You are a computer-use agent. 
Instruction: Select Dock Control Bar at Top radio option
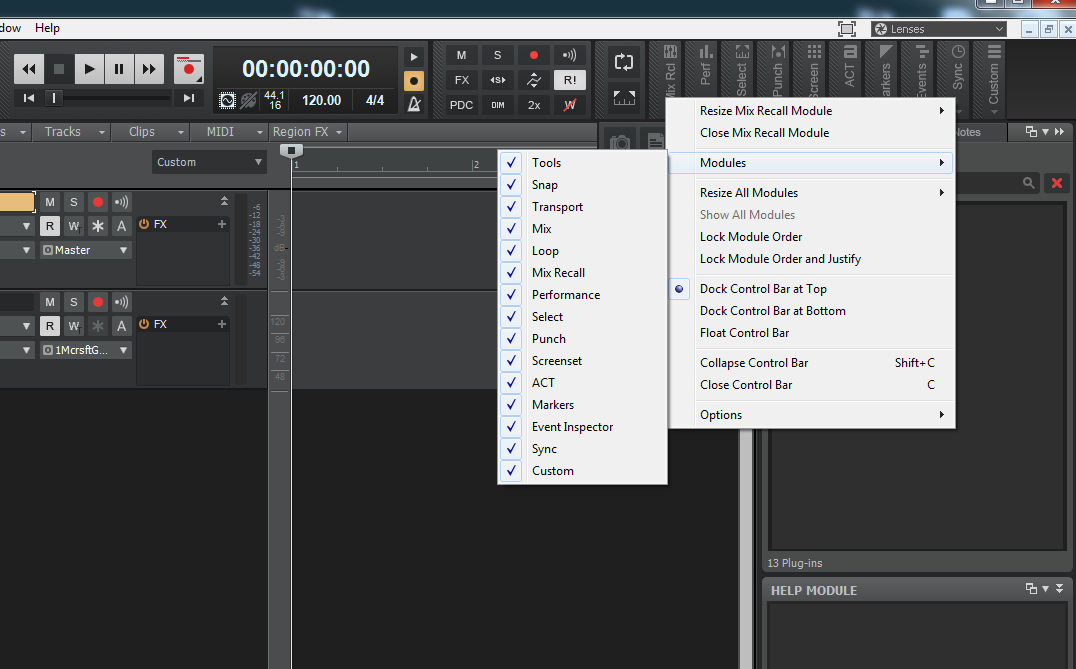763,289
